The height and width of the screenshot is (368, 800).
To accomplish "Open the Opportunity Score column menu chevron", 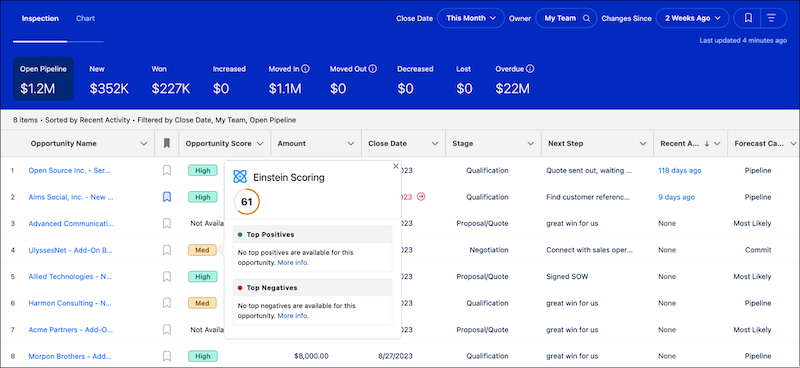I will point(260,144).
